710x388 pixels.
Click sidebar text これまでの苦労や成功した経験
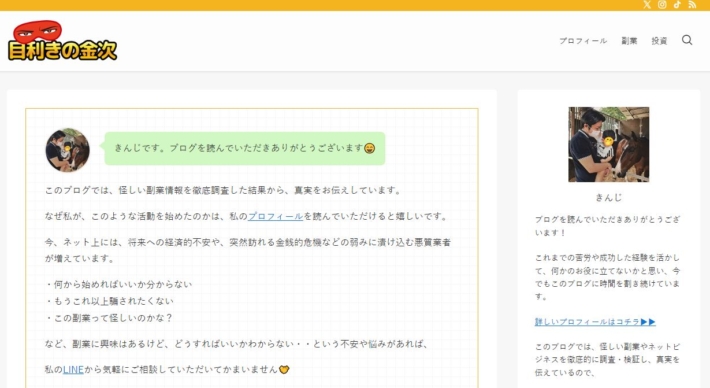[x=607, y=277]
